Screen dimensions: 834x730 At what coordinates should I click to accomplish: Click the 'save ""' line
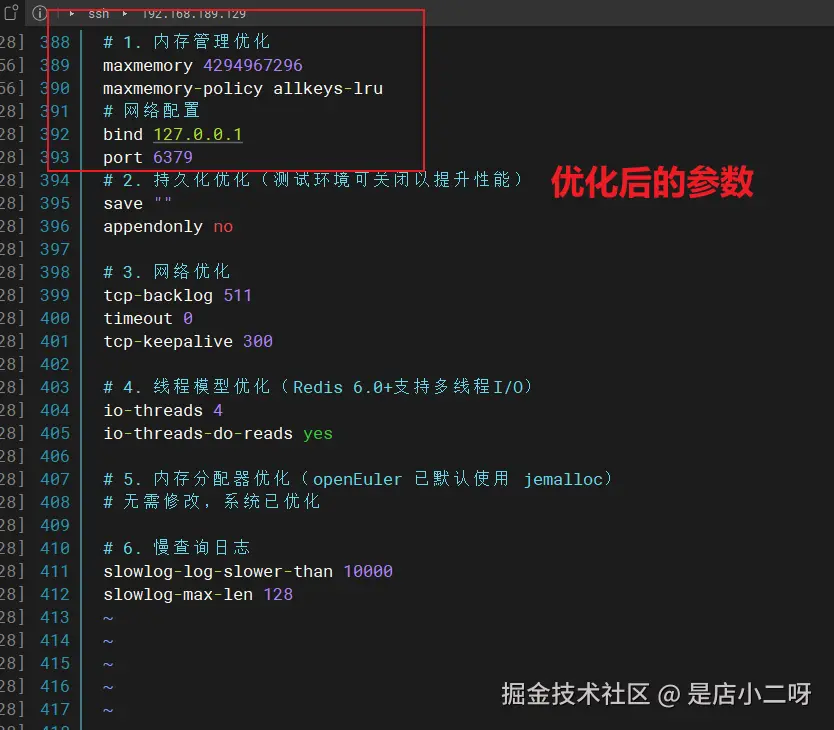tap(137, 203)
